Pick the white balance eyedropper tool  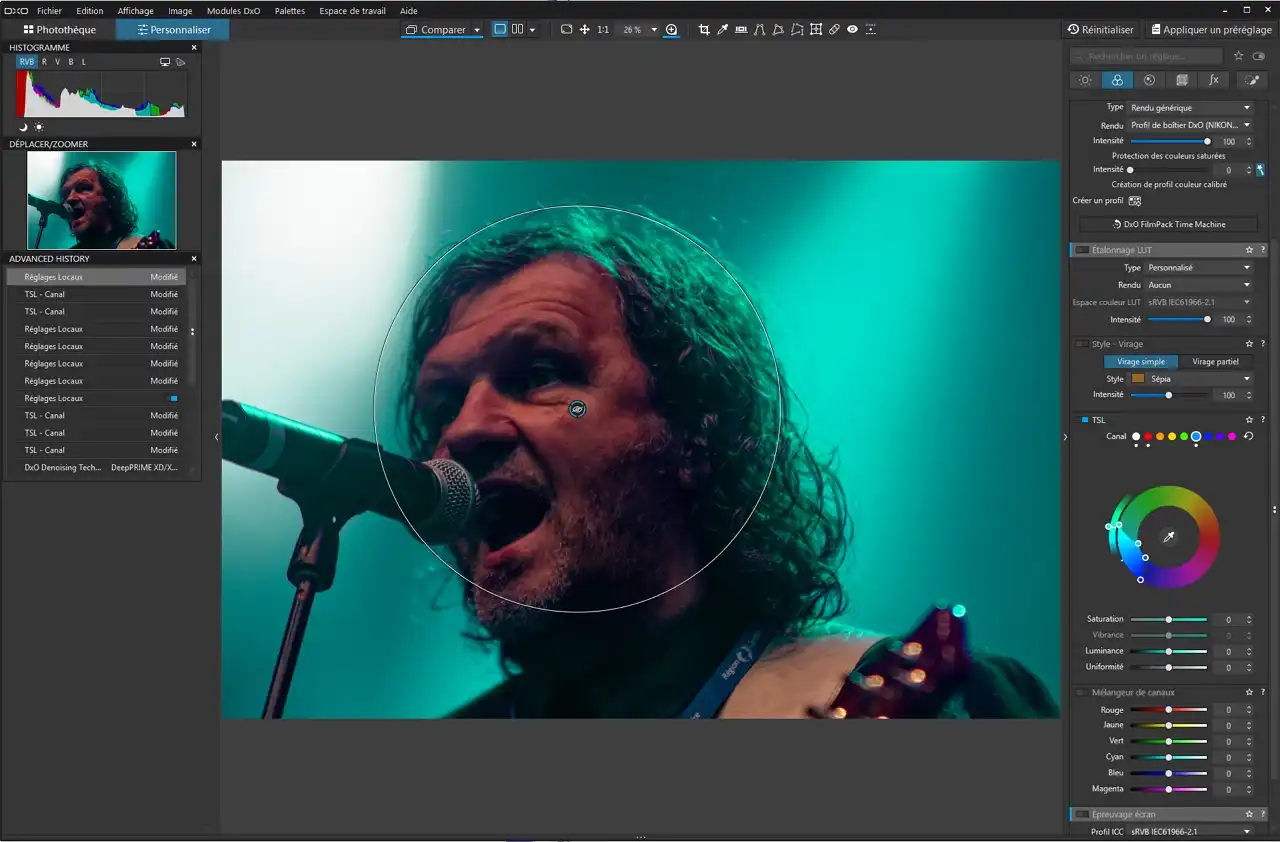click(x=722, y=30)
